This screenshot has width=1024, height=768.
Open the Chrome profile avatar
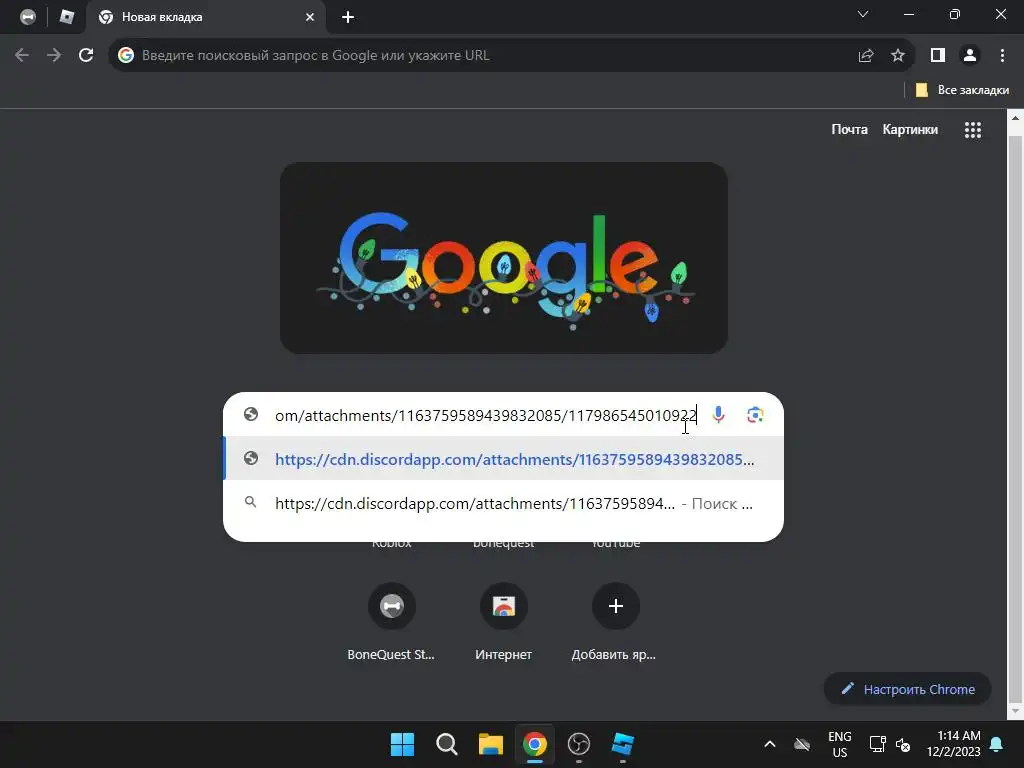pyautogui.click(x=970, y=56)
